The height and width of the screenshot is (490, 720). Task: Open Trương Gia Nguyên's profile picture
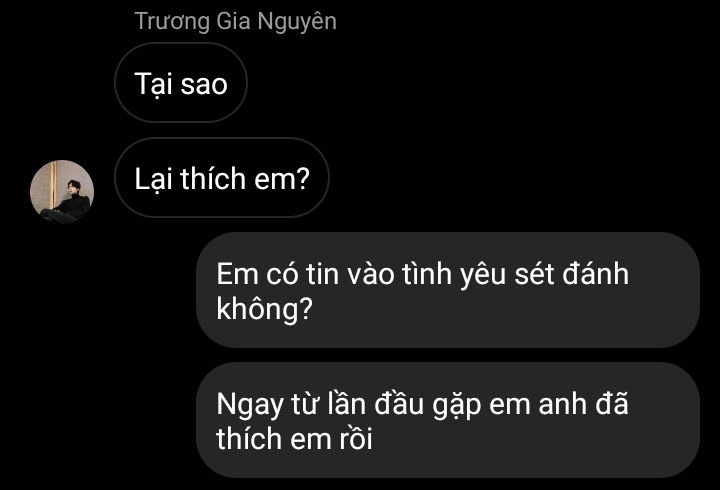(62, 191)
